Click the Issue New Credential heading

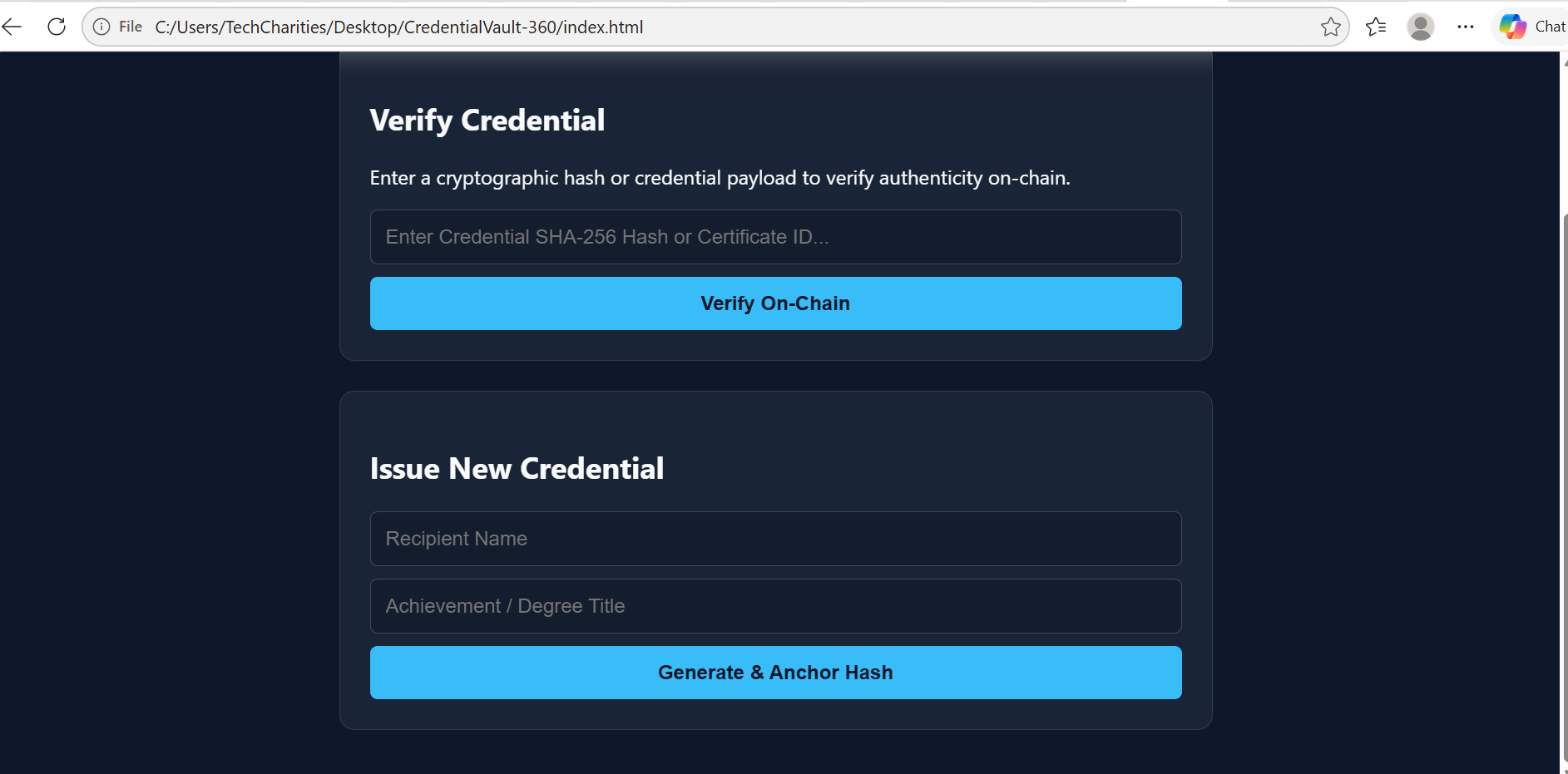[x=517, y=468]
